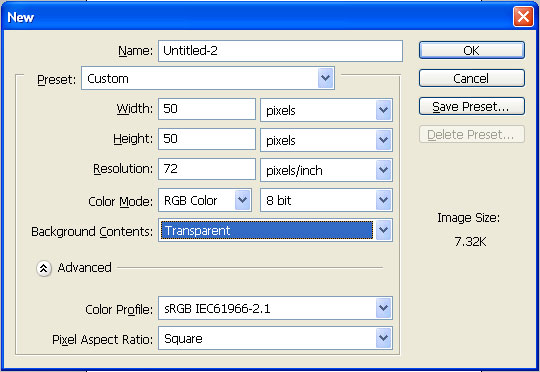
Task: Click the Cancel button
Action: (x=471, y=78)
